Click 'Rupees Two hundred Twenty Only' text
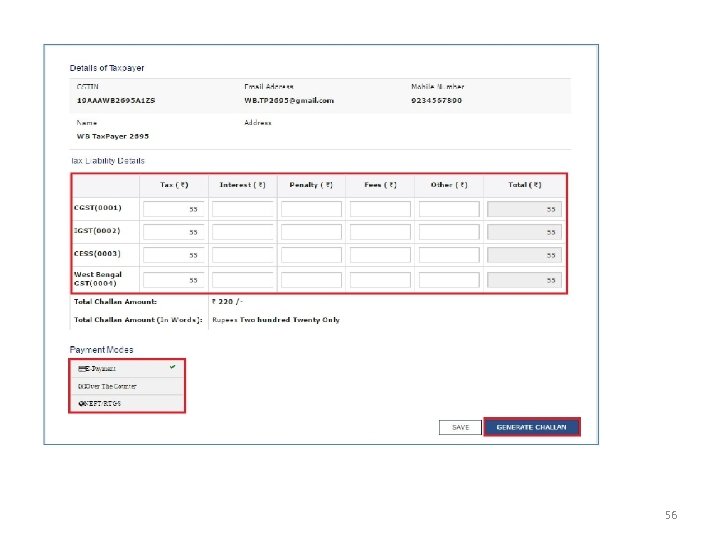720x540 pixels. tap(276, 320)
